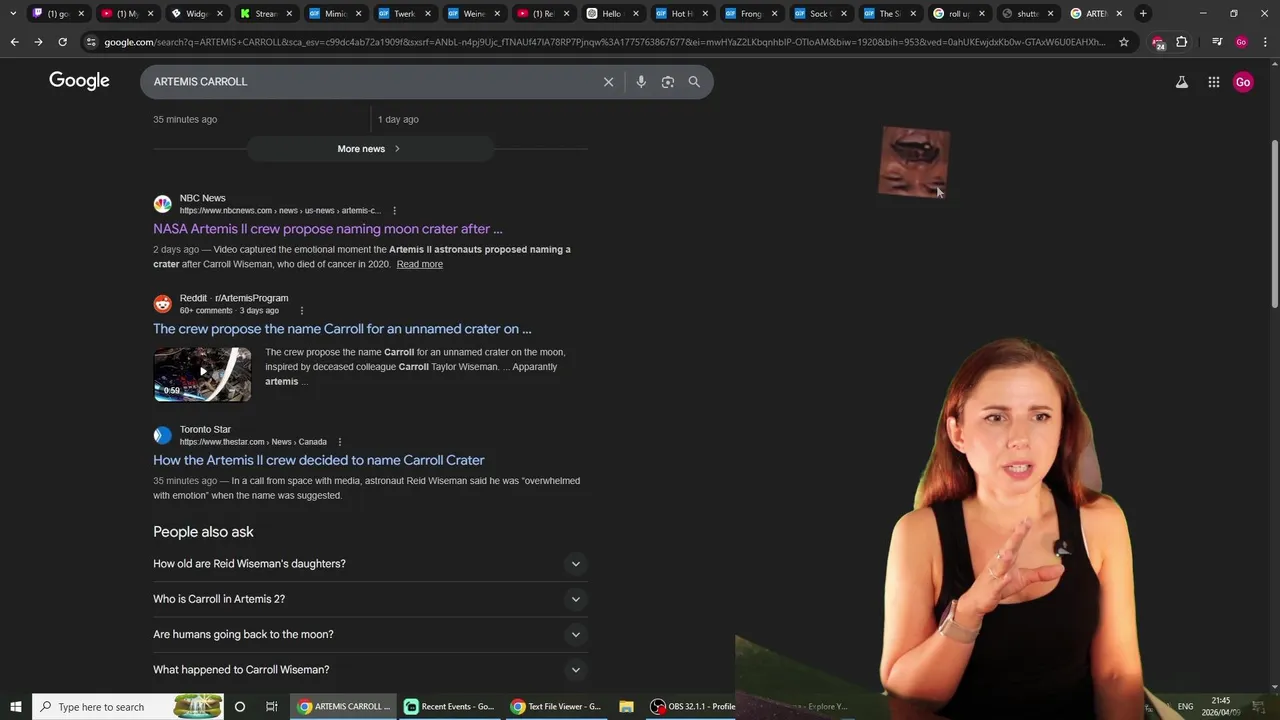1280x720 pixels.
Task: Open Google Lens image search
Action: (x=667, y=82)
